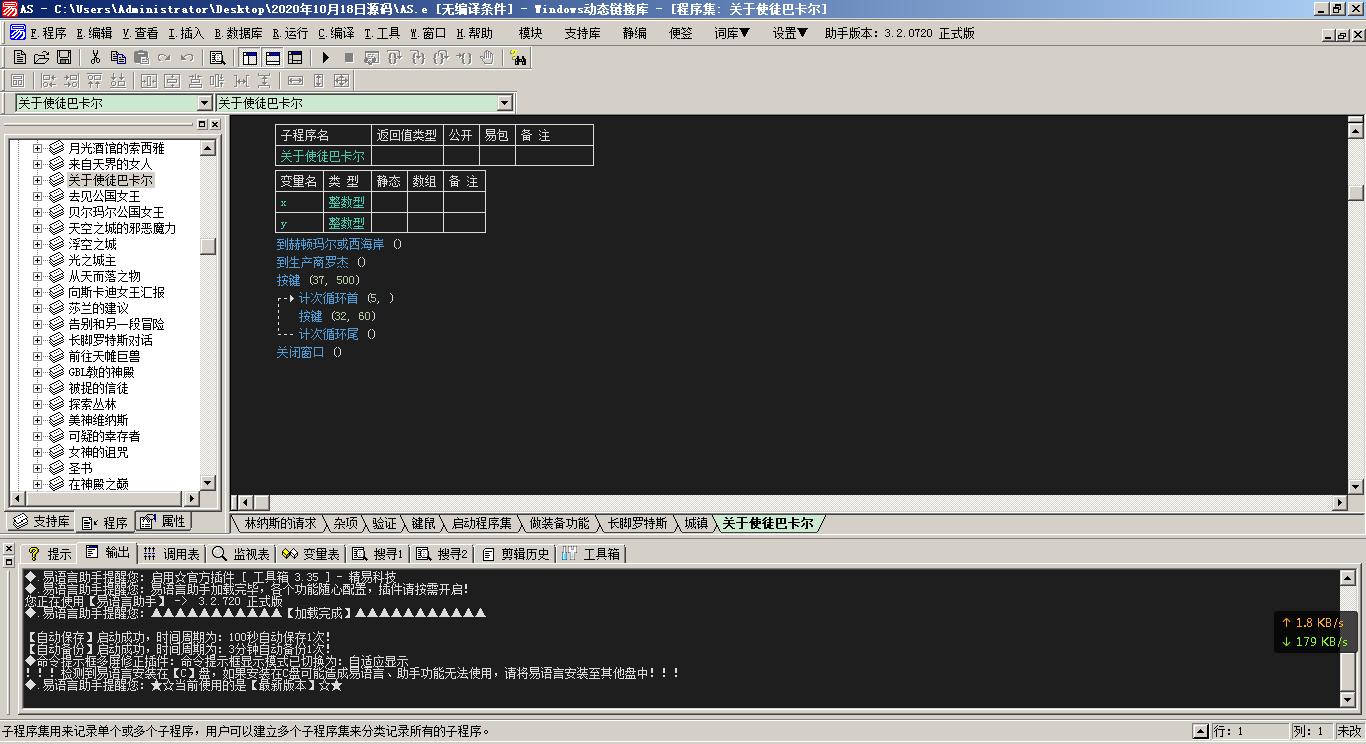Viewport: 1366px width, 744px height.
Task: Select the 到生产商罗杰 () code line
Action: (321, 262)
